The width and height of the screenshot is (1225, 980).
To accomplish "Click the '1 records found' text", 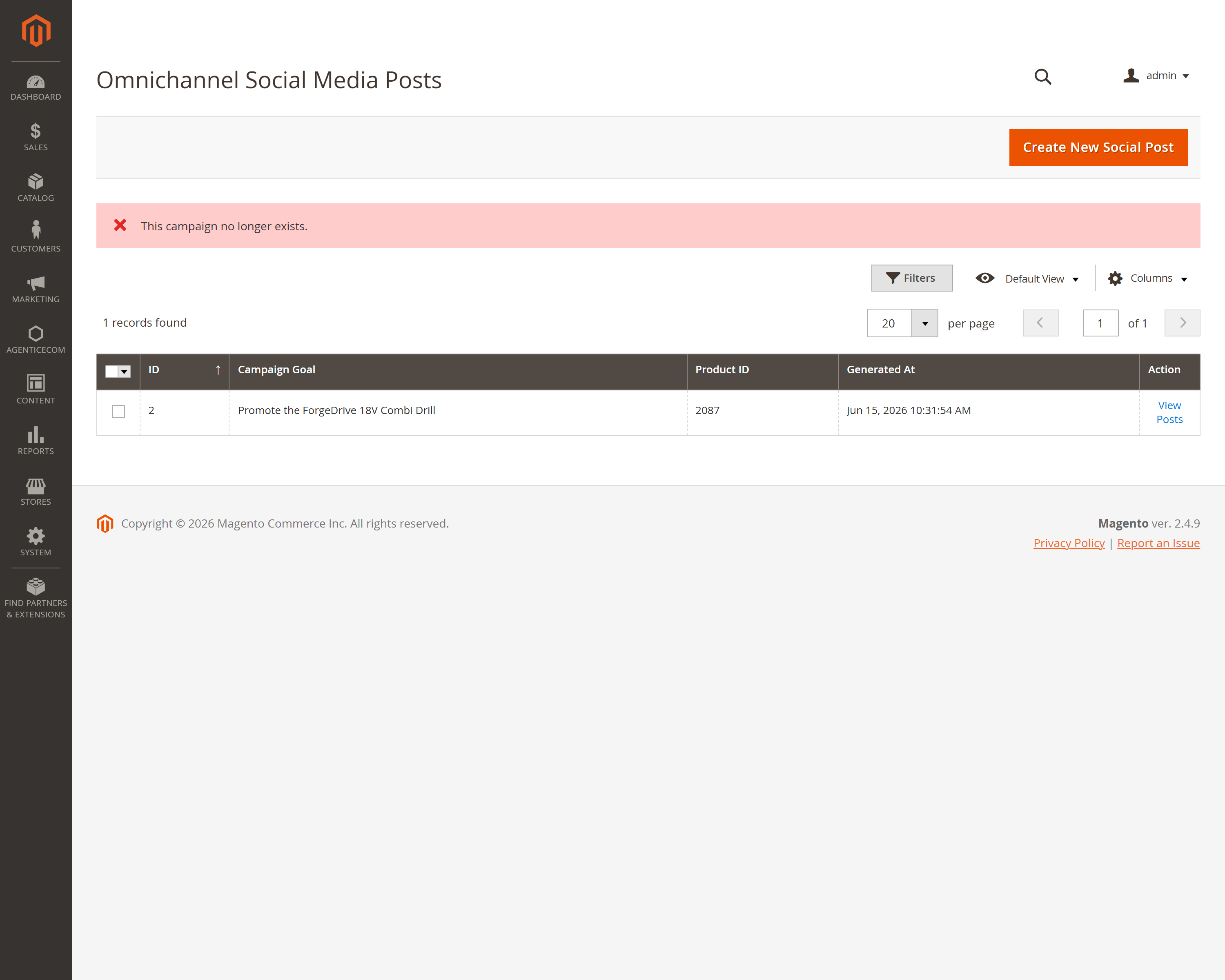I will (x=144, y=323).
